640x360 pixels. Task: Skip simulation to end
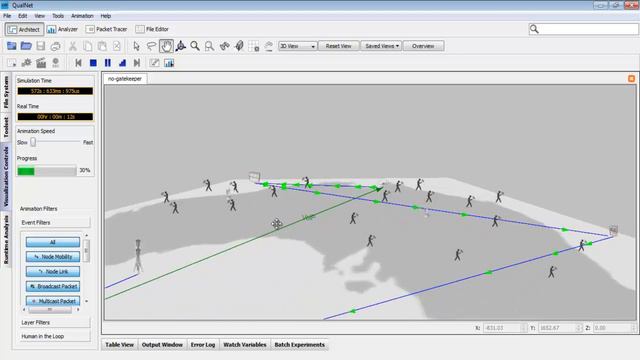137,63
